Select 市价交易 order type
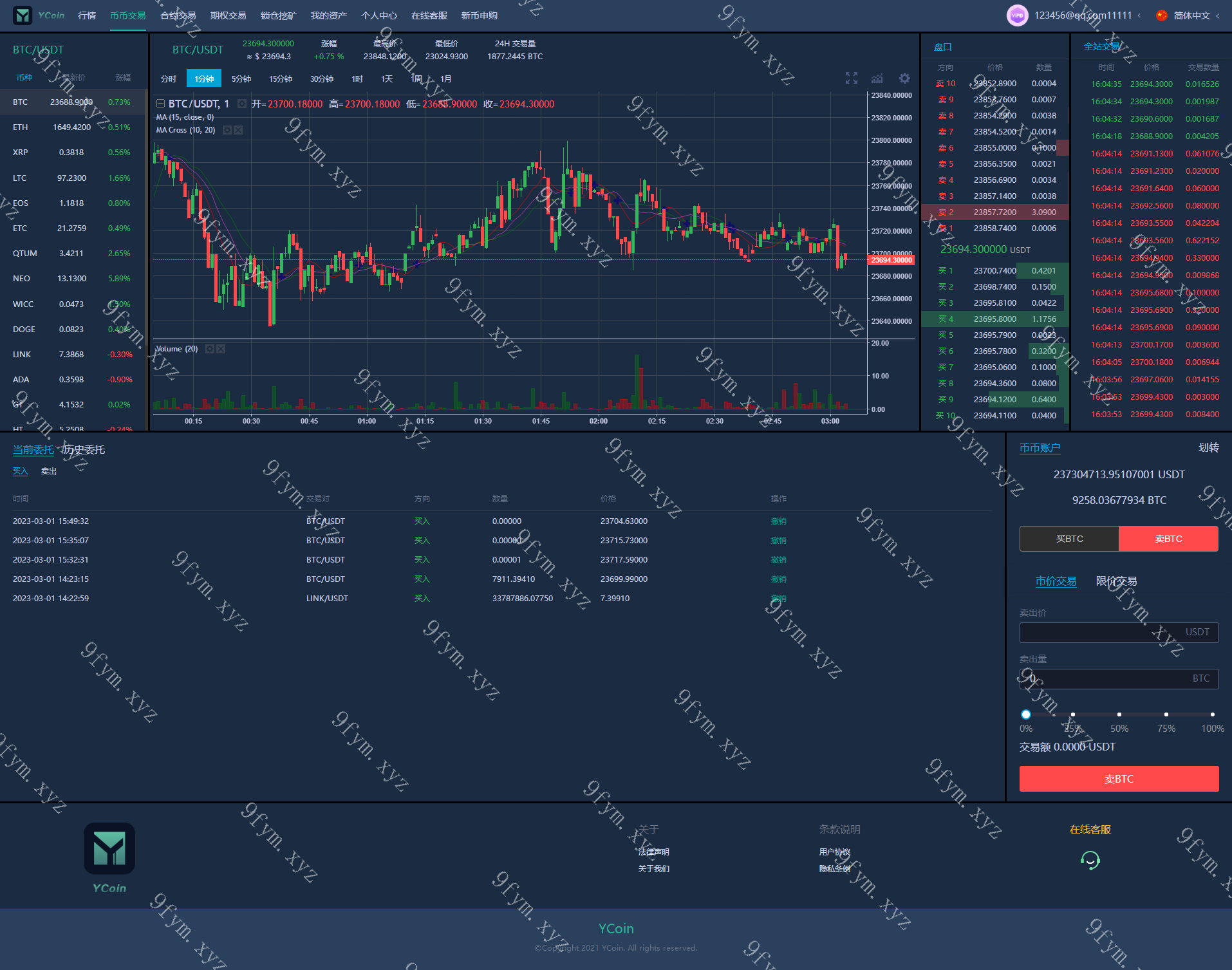The image size is (1232, 970). (1056, 581)
